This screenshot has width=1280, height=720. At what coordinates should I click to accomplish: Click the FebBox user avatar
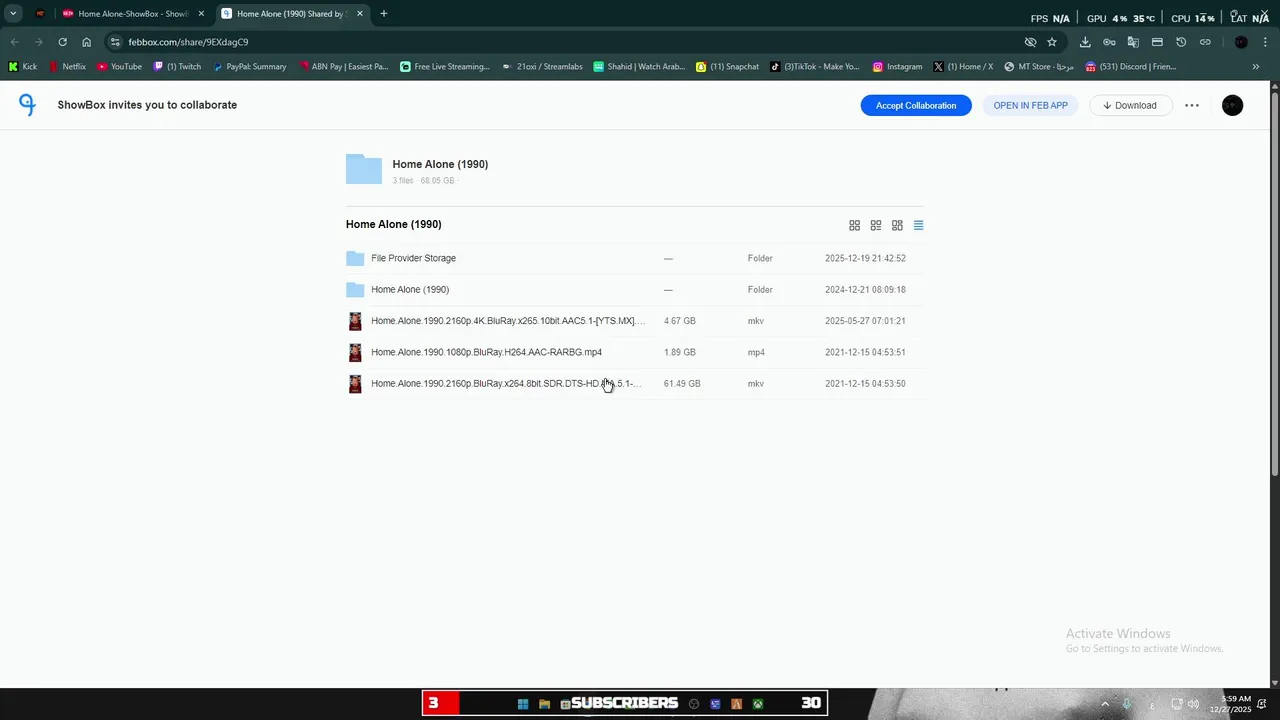(1232, 105)
